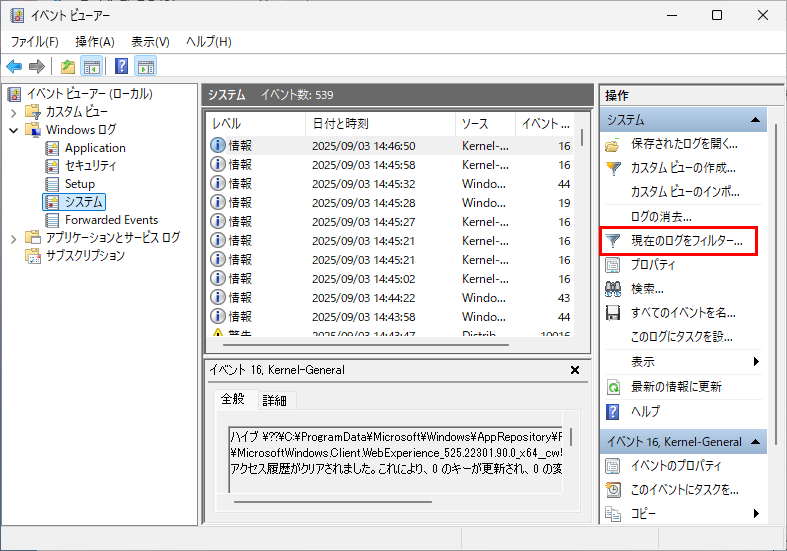
Task: Click 最新の情報に更新 refresh action
Action: [676, 386]
